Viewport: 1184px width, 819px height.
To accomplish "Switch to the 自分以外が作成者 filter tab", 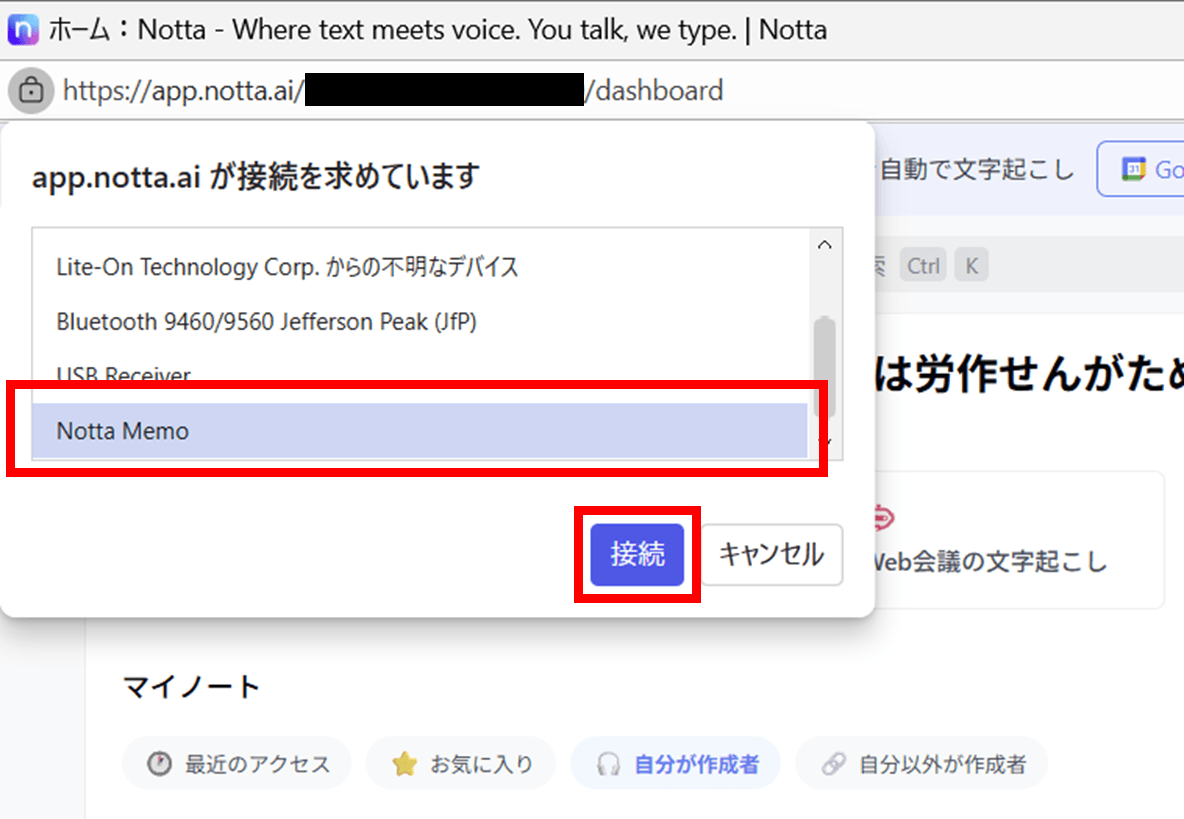I will (x=921, y=765).
